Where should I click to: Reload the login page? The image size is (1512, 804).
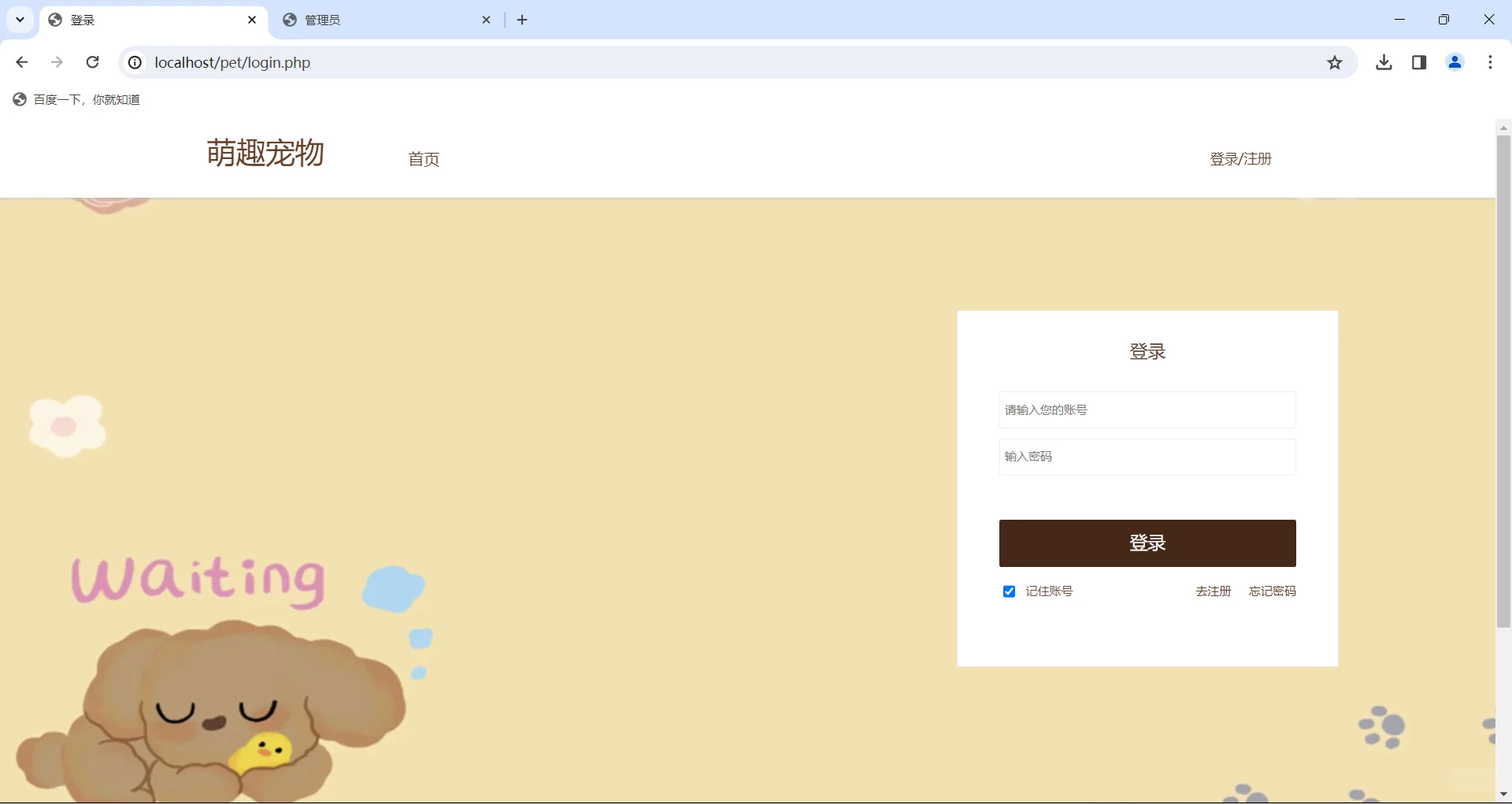(x=92, y=62)
